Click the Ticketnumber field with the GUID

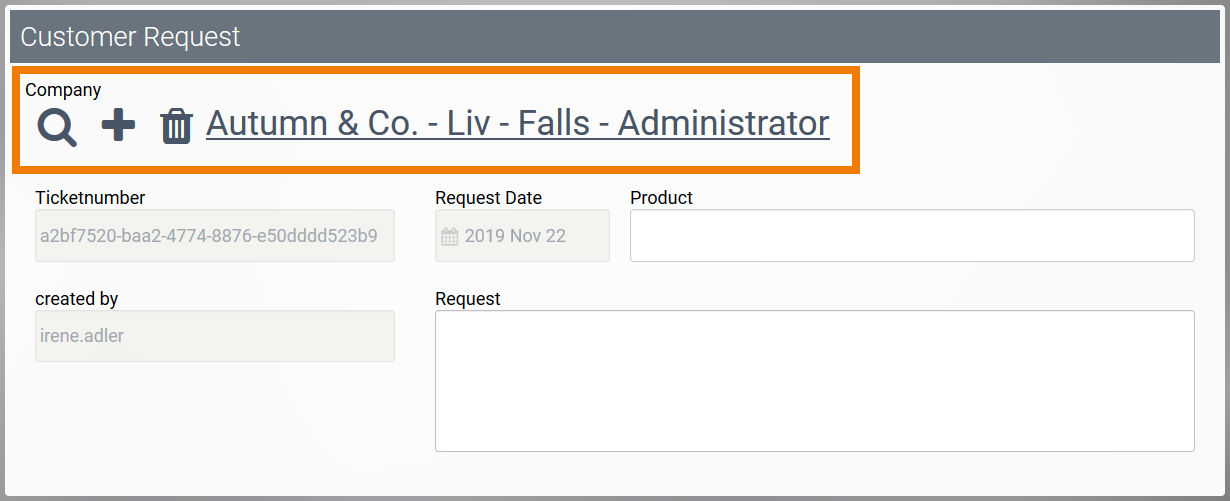click(x=214, y=236)
